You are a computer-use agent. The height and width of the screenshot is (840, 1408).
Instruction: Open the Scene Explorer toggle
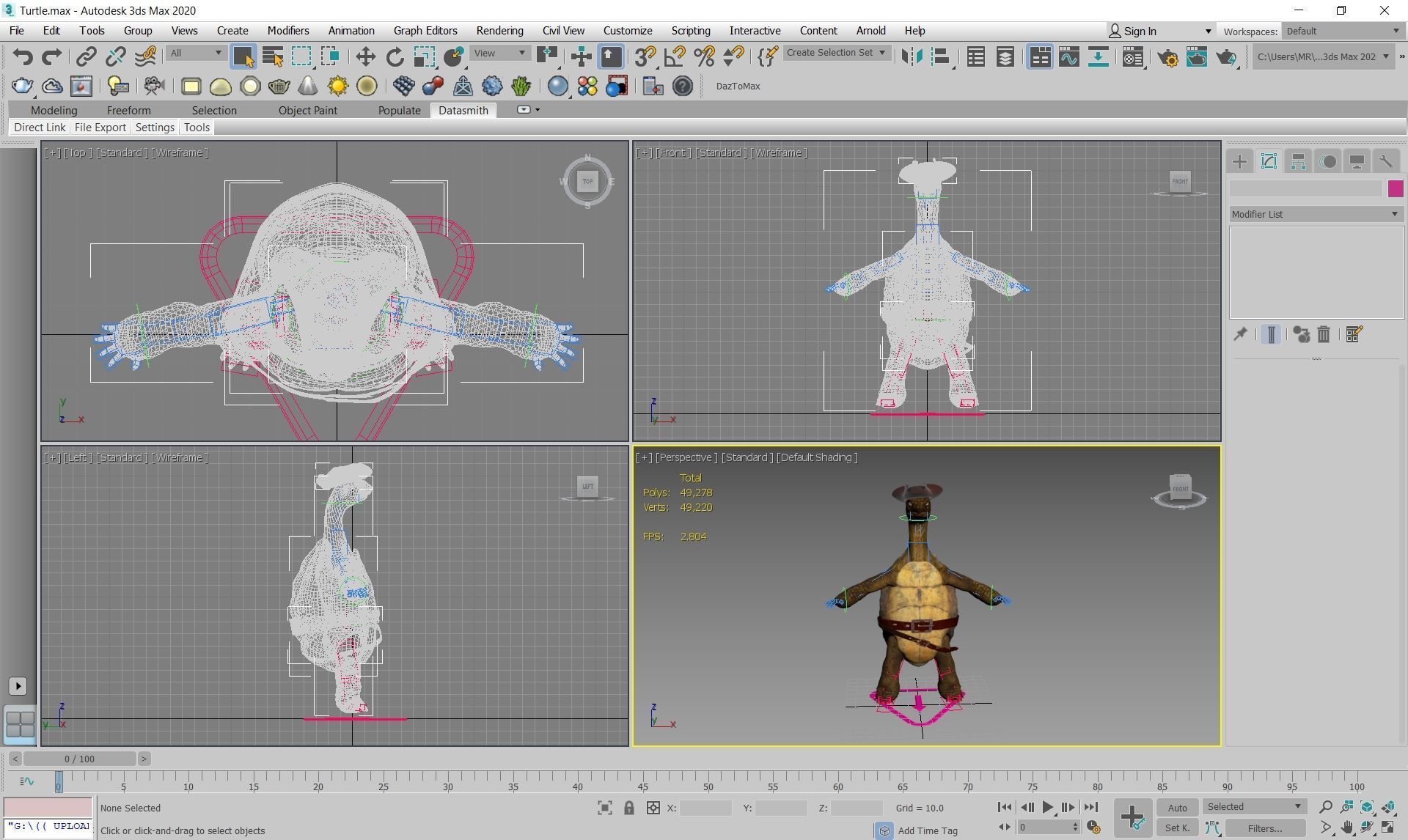976,56
